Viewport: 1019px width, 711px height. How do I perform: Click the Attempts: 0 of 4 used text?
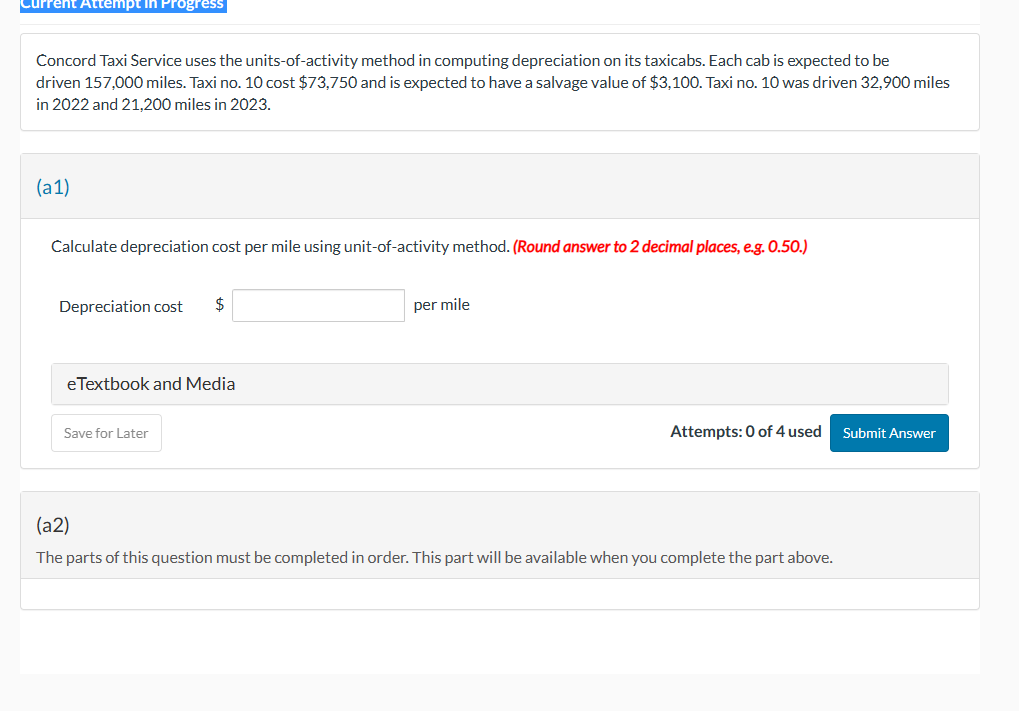pos(746,431)
